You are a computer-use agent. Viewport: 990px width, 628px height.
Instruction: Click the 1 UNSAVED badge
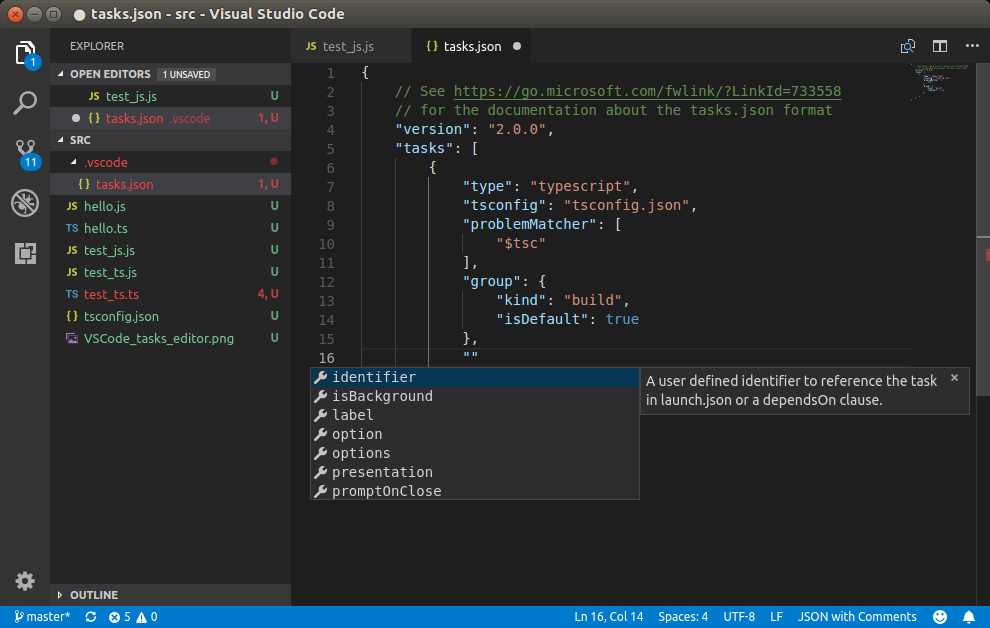[x=186, y=74]
